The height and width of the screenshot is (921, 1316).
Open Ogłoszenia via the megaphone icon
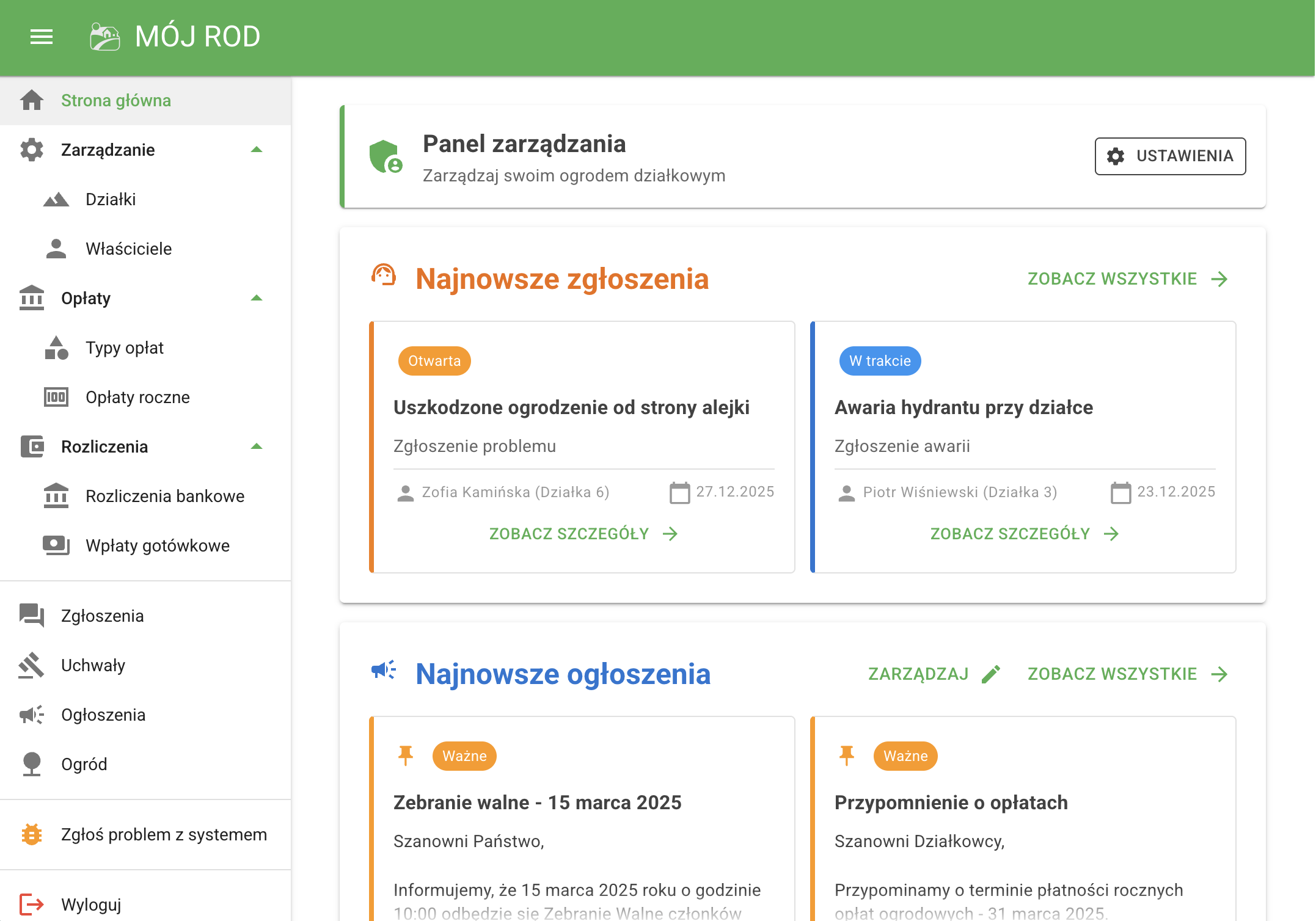click(31, 715)
